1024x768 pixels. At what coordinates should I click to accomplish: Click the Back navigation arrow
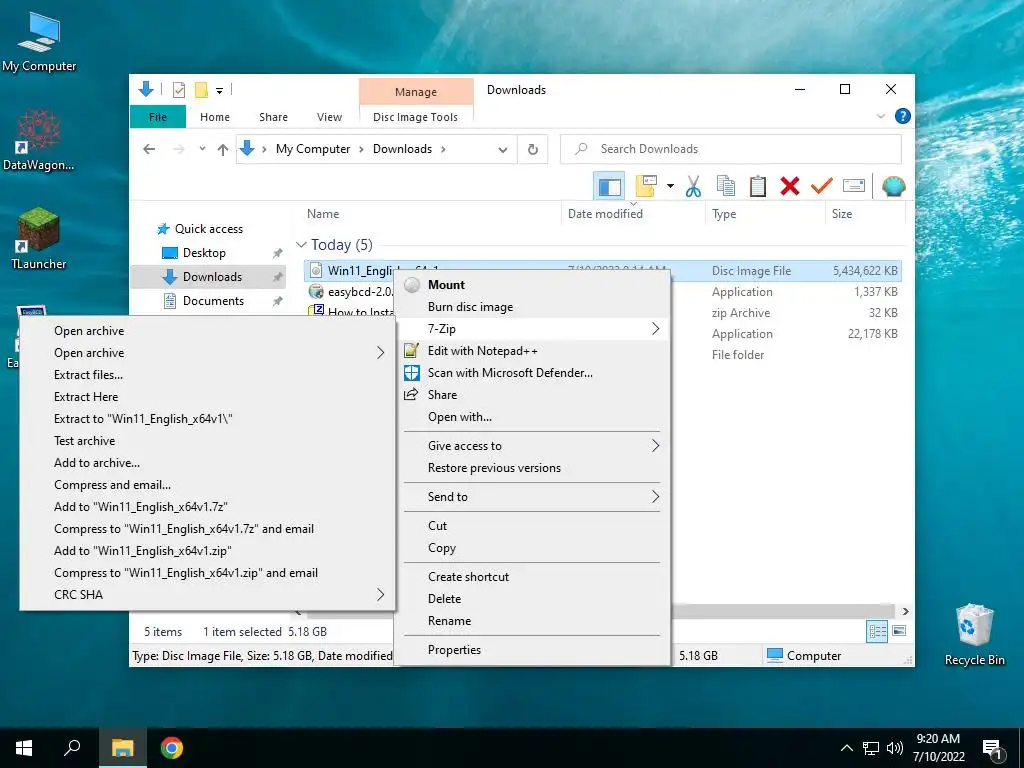tap(149, 149)
